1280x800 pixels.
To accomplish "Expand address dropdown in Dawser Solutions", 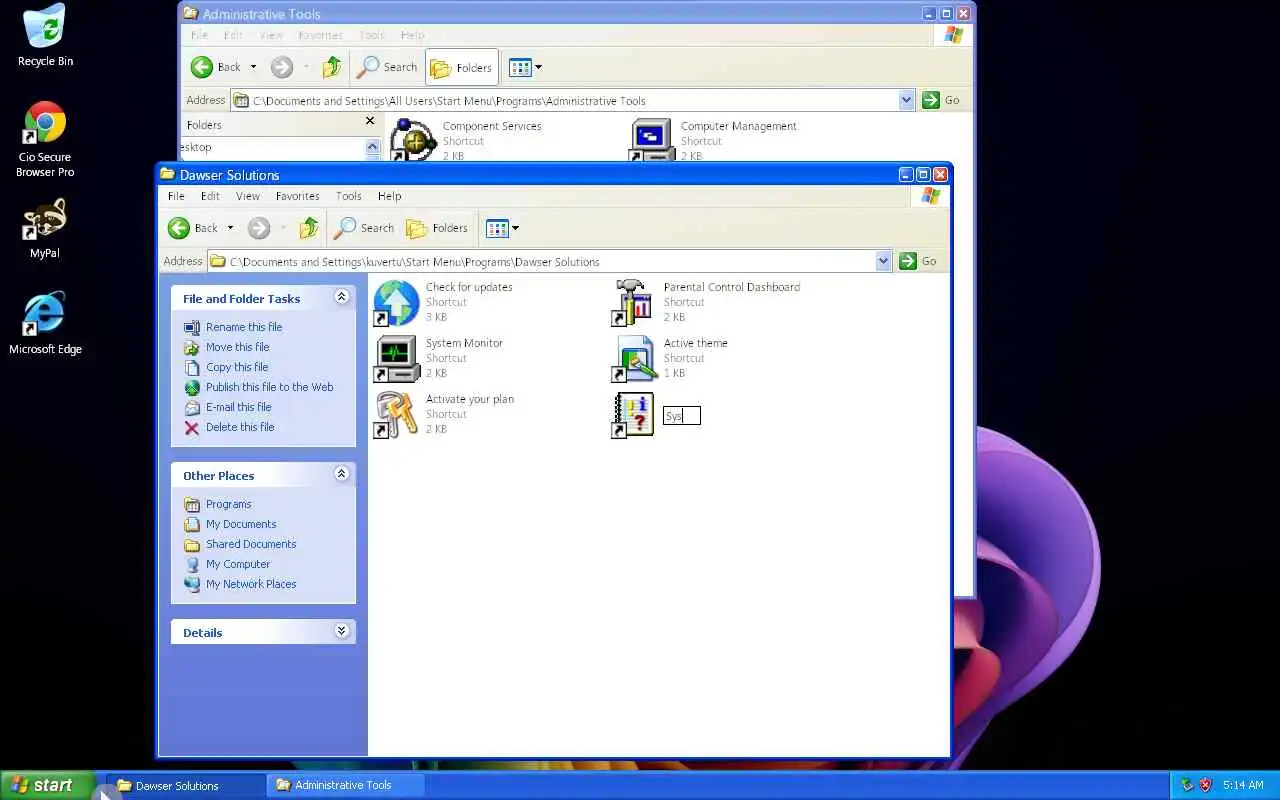I will (x=883, y=261).
